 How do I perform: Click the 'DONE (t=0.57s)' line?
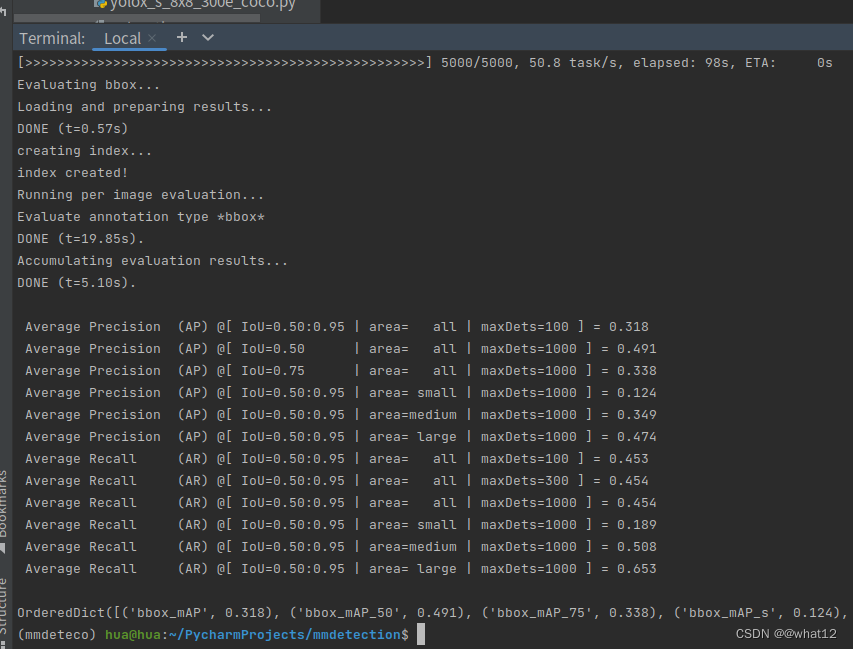(x=72, y=129)
